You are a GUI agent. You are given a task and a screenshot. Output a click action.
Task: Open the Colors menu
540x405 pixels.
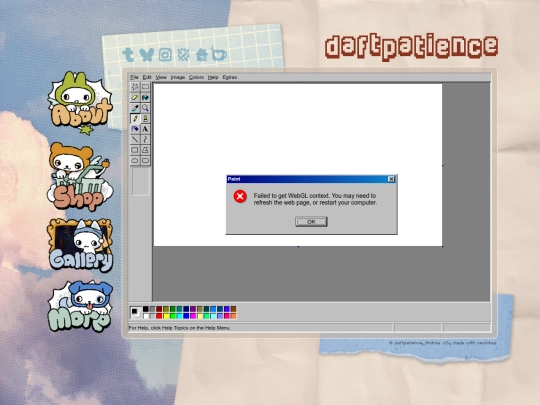click(196, 77)
